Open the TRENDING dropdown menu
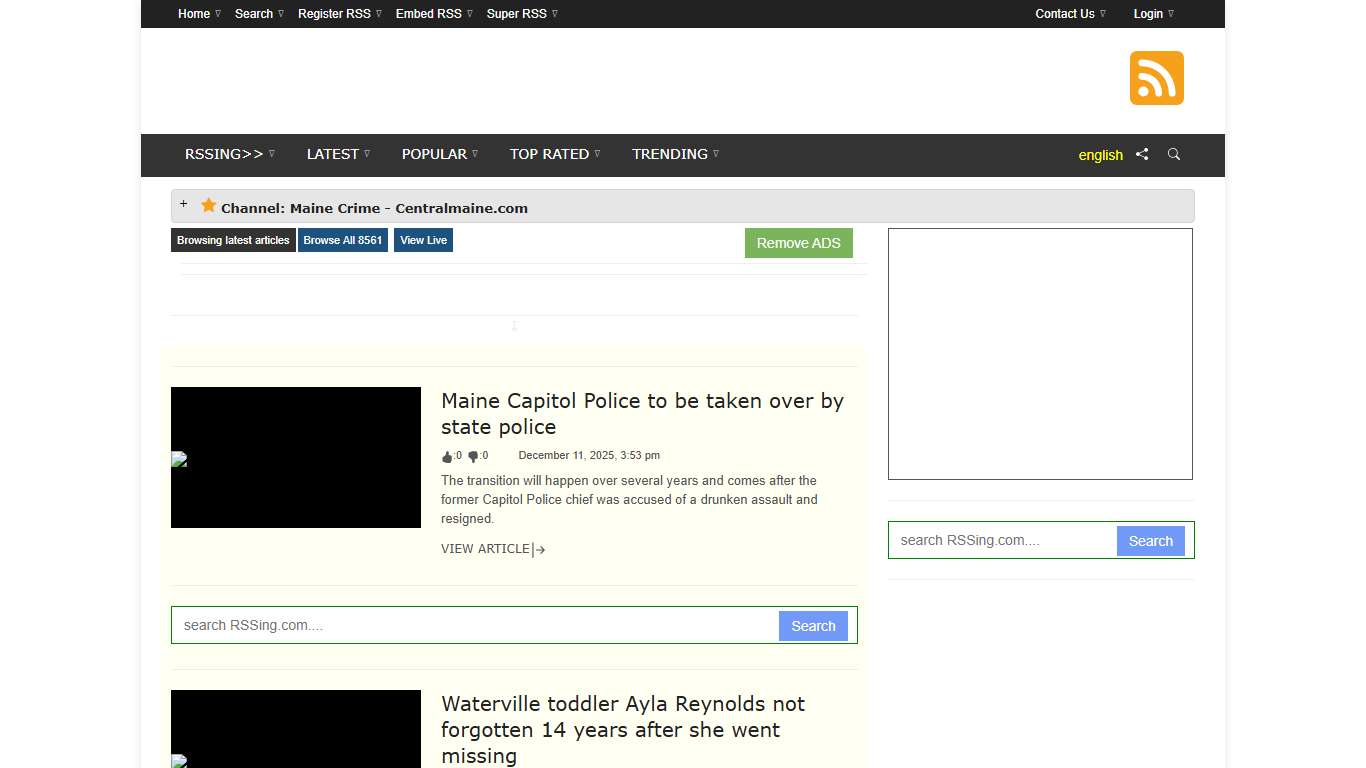The image size is (1366, 768). click(674, 154)
